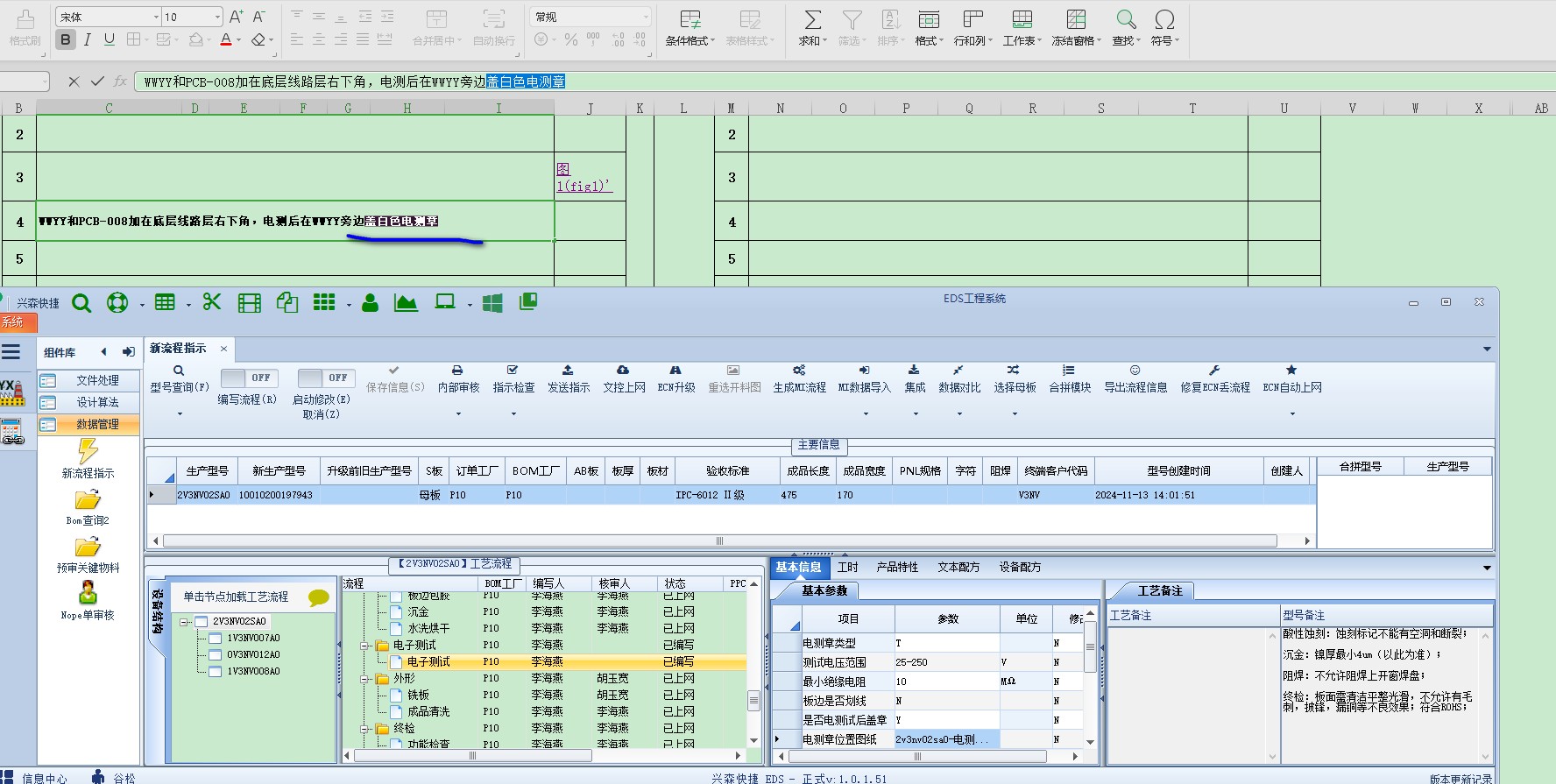
Task: Click ECN升级 toolbar icon
Action: [x=675, y=371]
